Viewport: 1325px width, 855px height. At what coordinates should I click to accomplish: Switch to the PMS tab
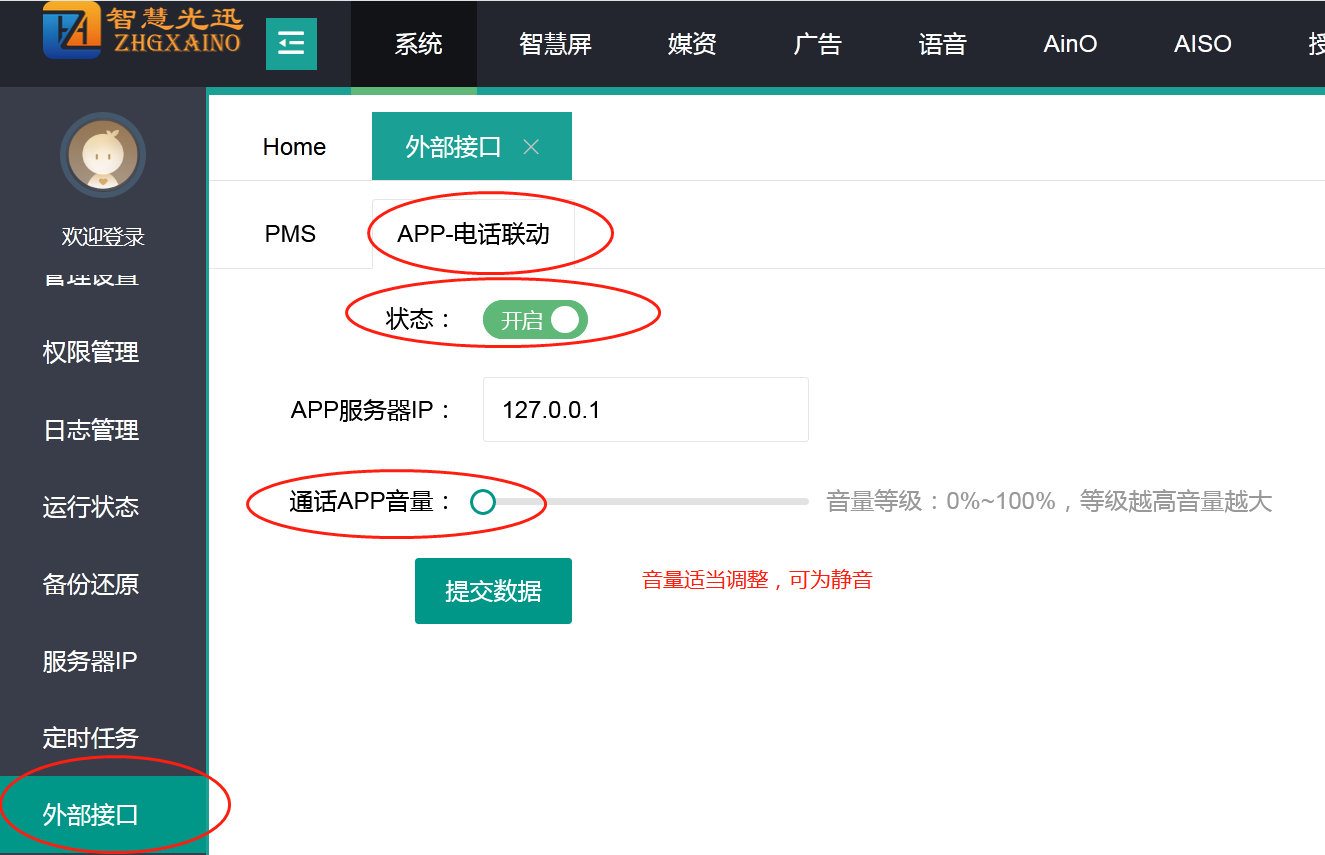tap(290, 234)
